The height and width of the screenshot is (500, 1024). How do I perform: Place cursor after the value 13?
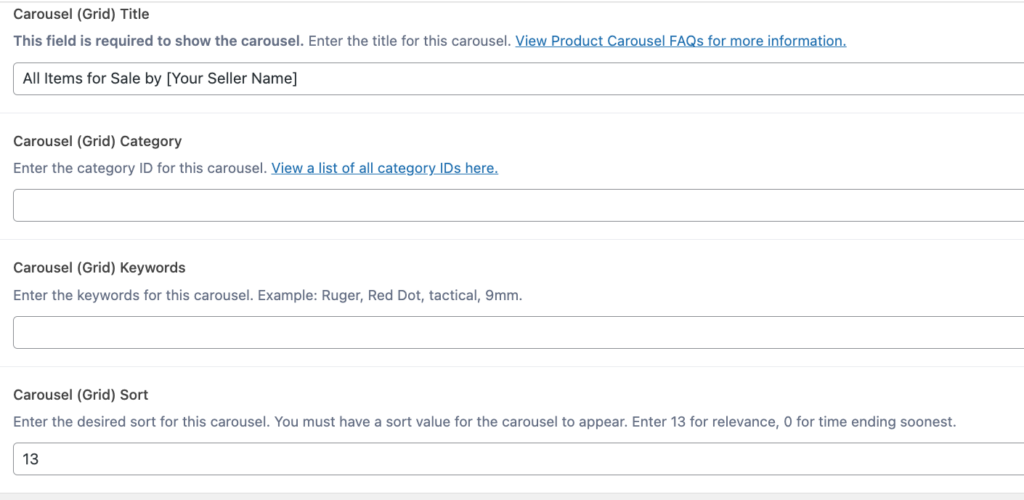click(40, 460)
